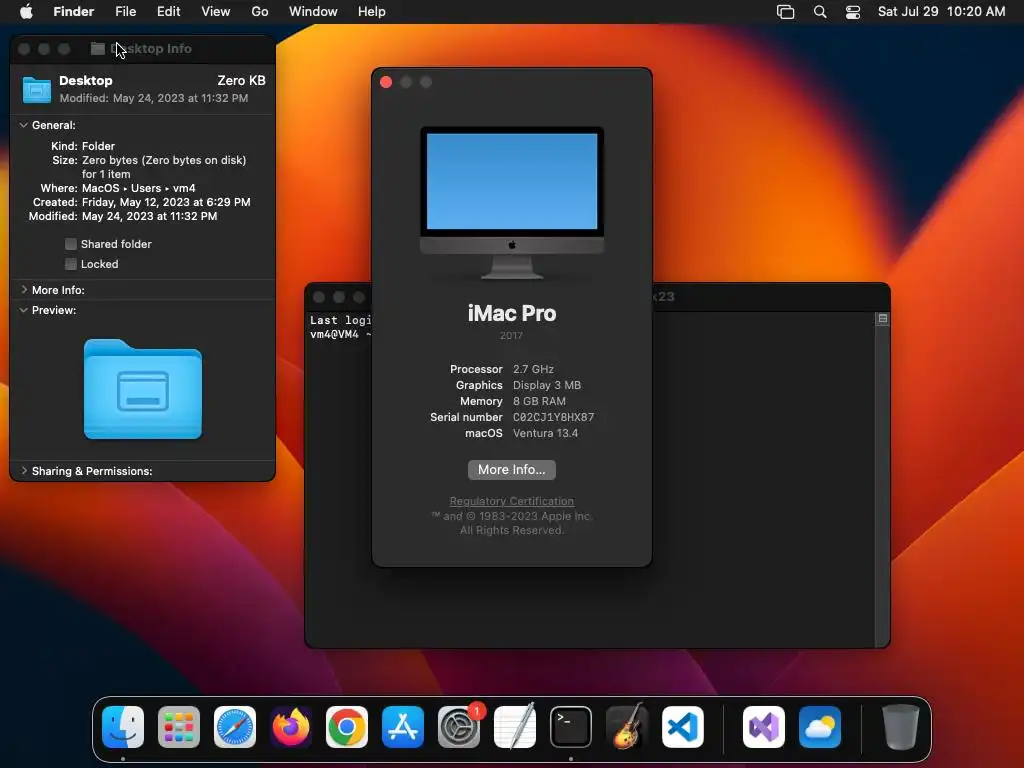Open Launchpad in the Dock
Viewport: 1024px width, 768px height.
click(x=179, y=727)
